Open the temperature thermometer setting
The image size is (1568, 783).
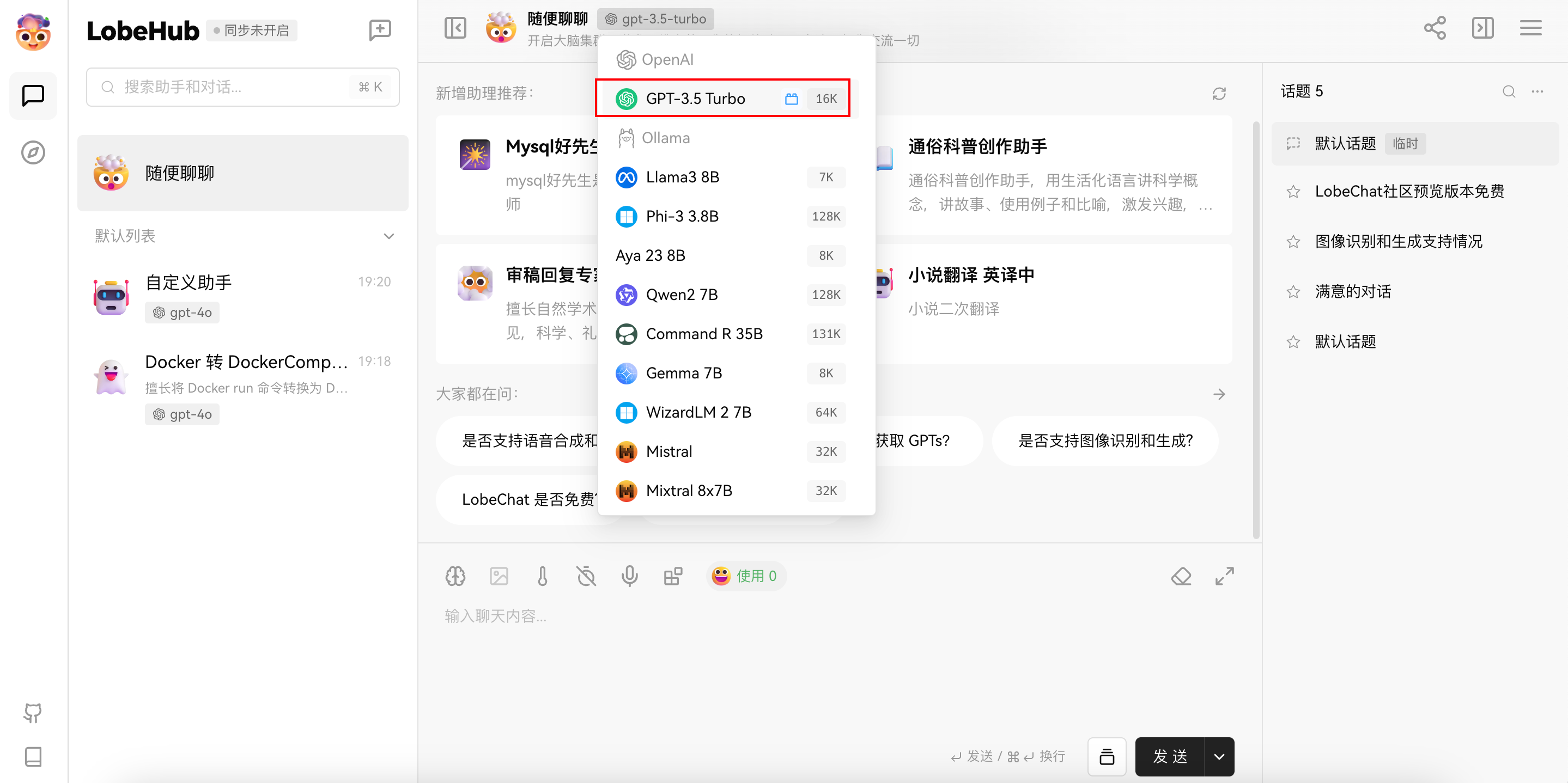click(542, 576)
